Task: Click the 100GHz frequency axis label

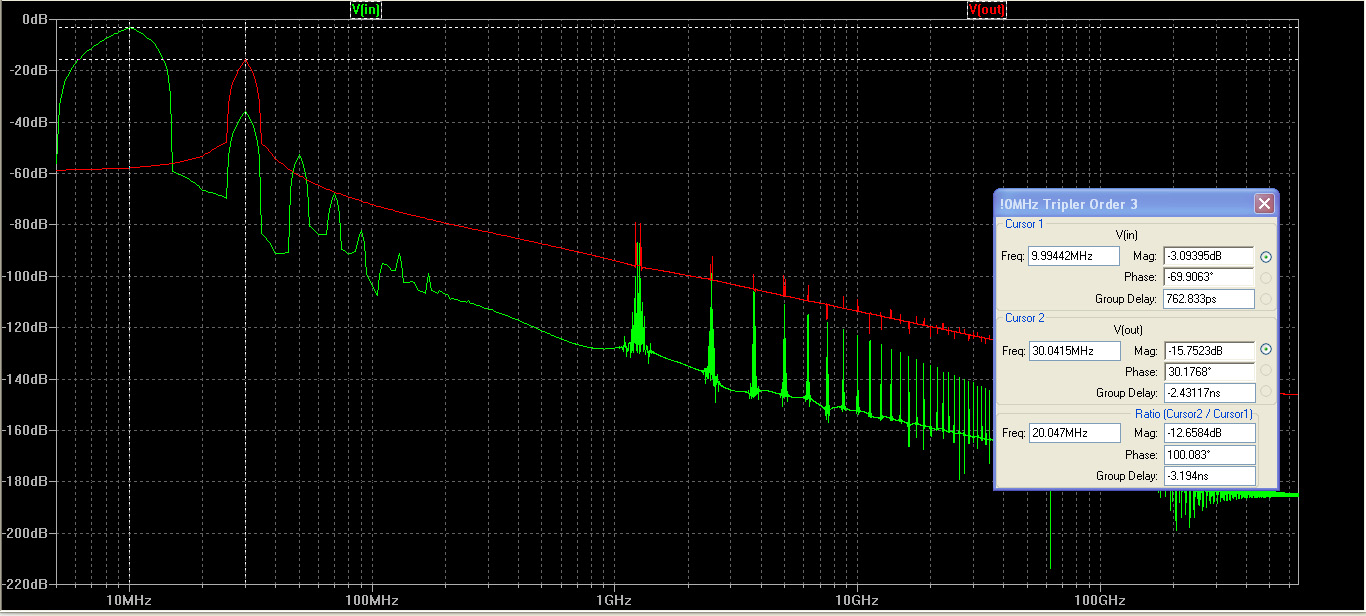Action: pos(1099,600)
